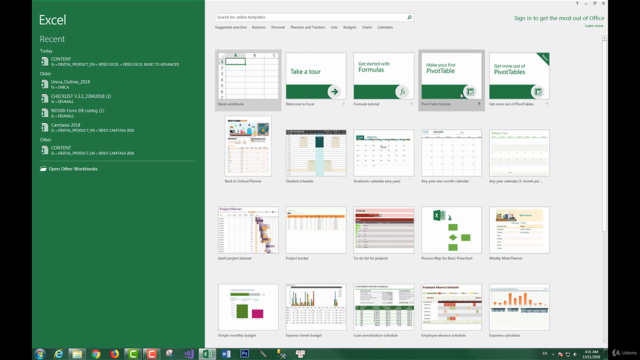Open Visual Studio from taskbar
Viewport: 640px width, 360px height.
click(189, 354)
